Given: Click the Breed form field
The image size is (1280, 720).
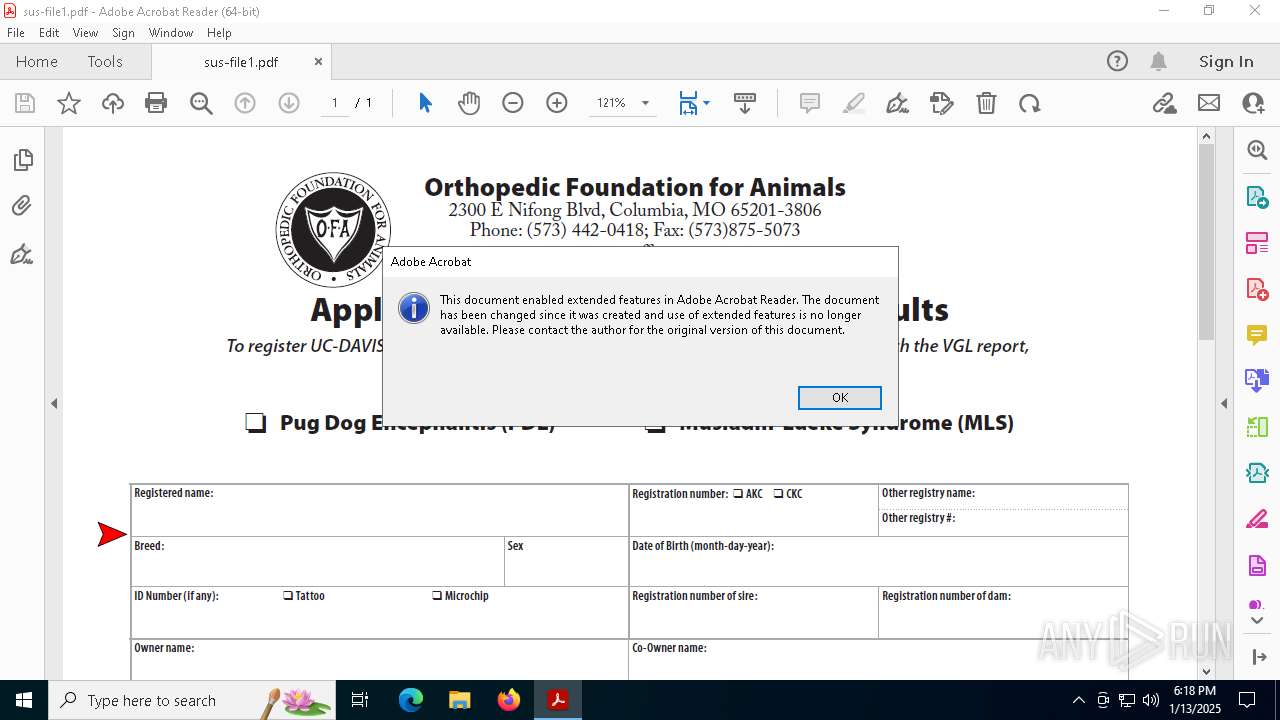Looking at the screenshot, I should point(318,561).
